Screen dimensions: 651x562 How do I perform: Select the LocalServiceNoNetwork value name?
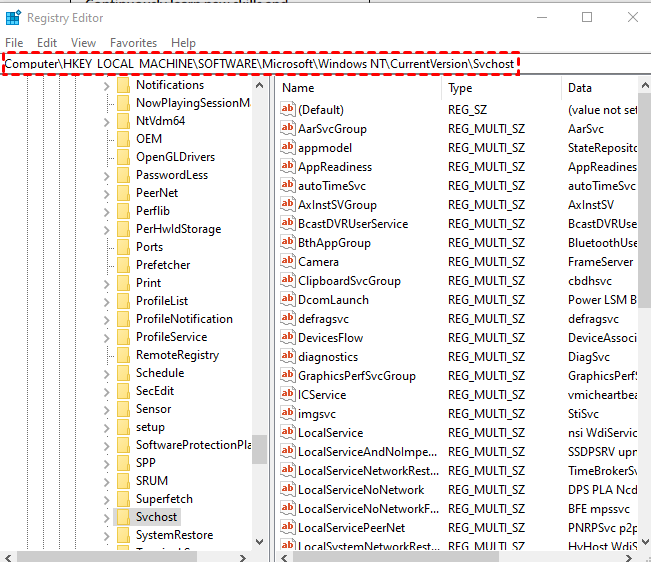[x=361, y=490]
